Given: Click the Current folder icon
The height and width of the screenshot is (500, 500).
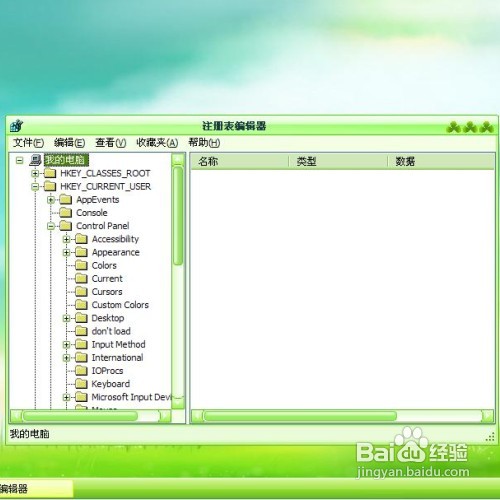Looking at the screenshot, I should point(81,279).
